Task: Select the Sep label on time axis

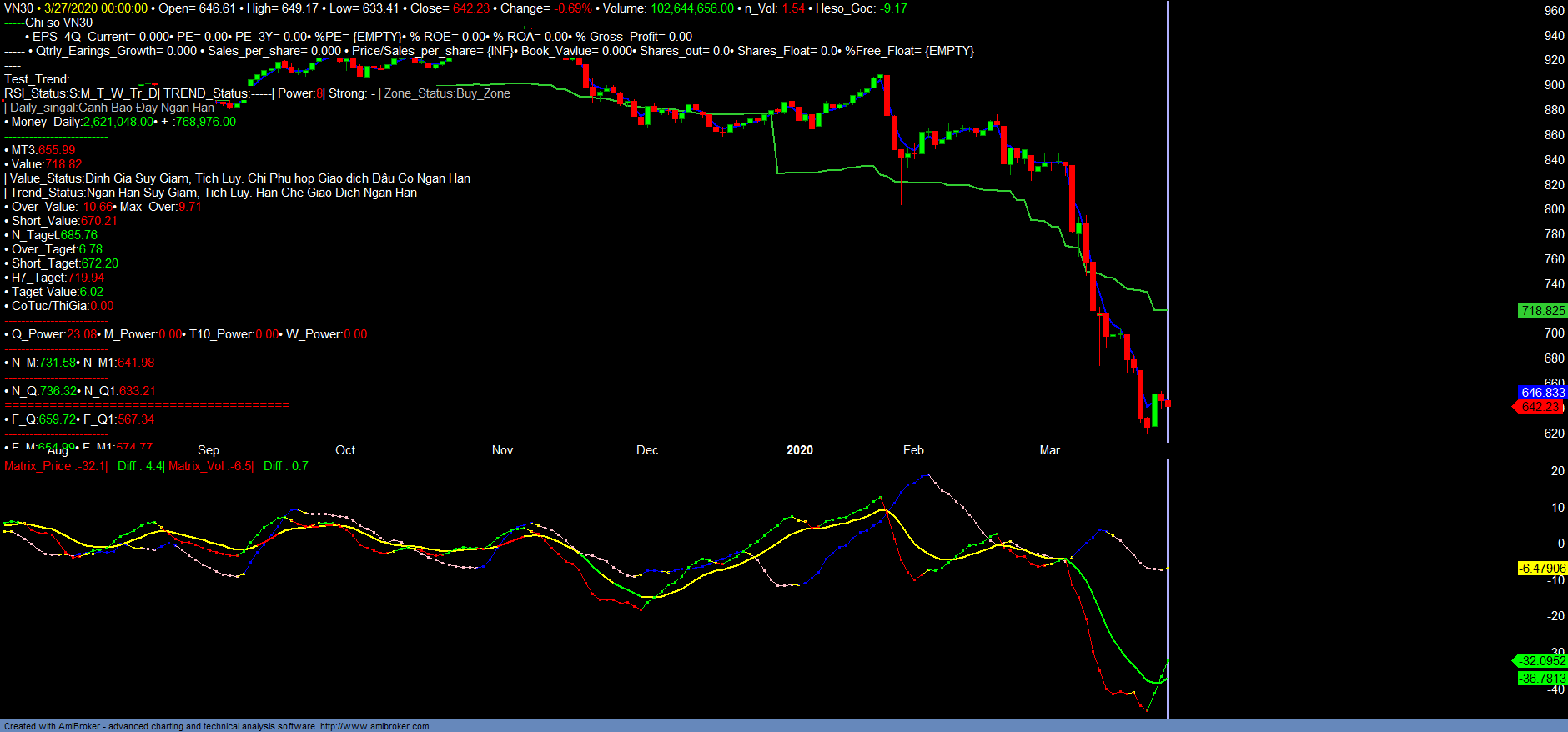Action: click(209, 450)
